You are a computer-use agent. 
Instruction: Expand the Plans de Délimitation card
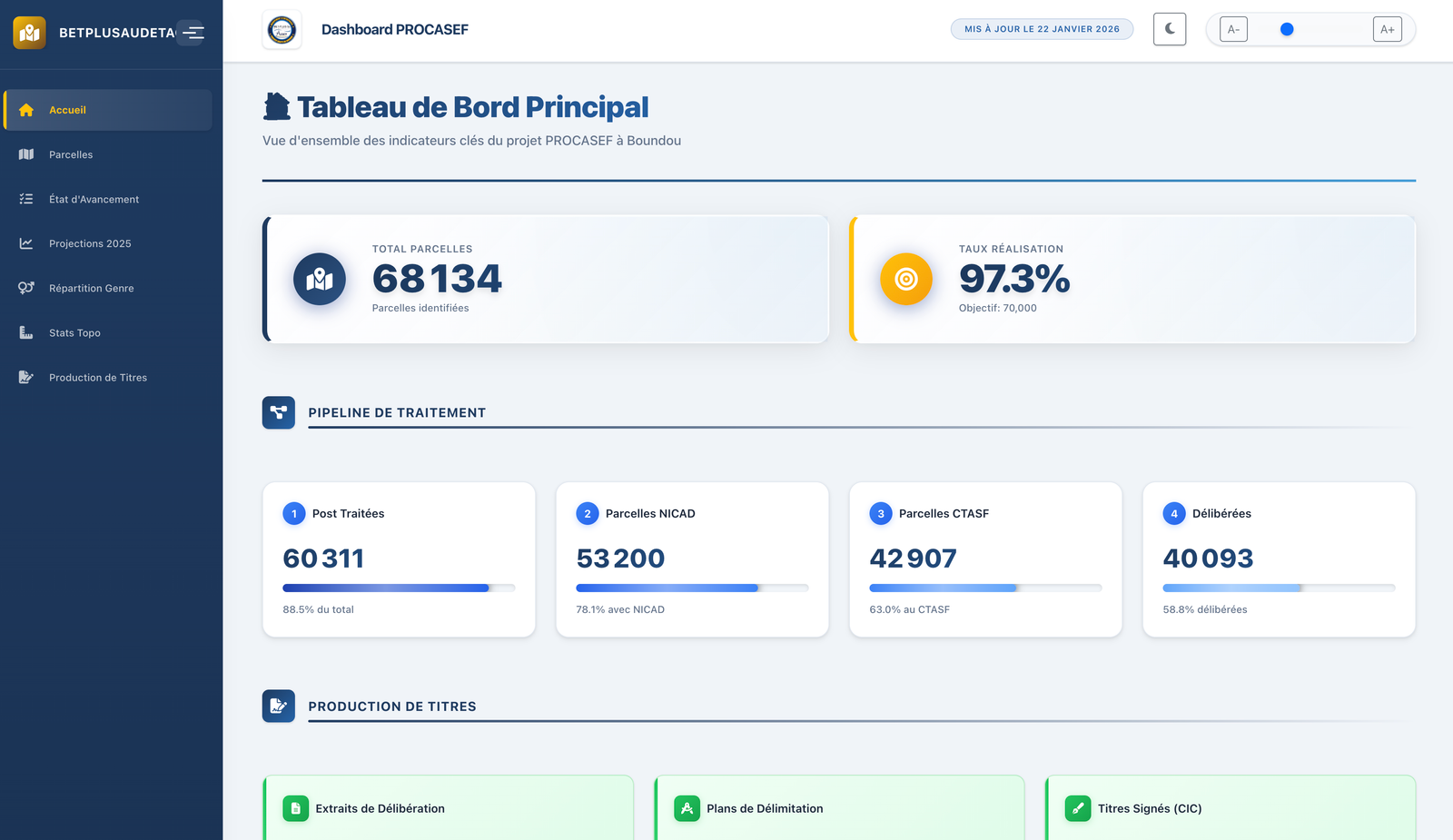click(x=838, y=808)
